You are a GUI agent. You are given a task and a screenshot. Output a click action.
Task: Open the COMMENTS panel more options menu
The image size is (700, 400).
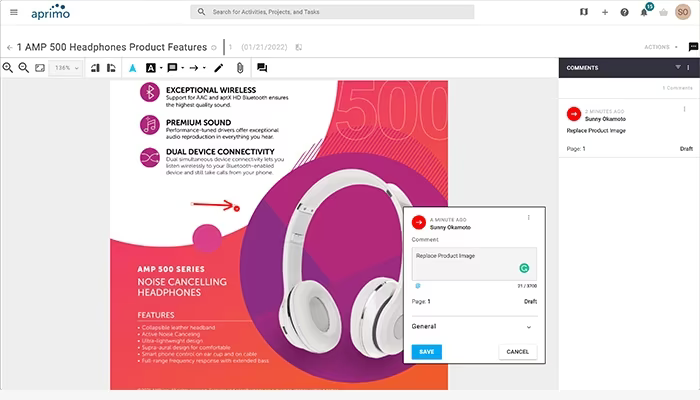pyautogui.click(x=688, y=67)
